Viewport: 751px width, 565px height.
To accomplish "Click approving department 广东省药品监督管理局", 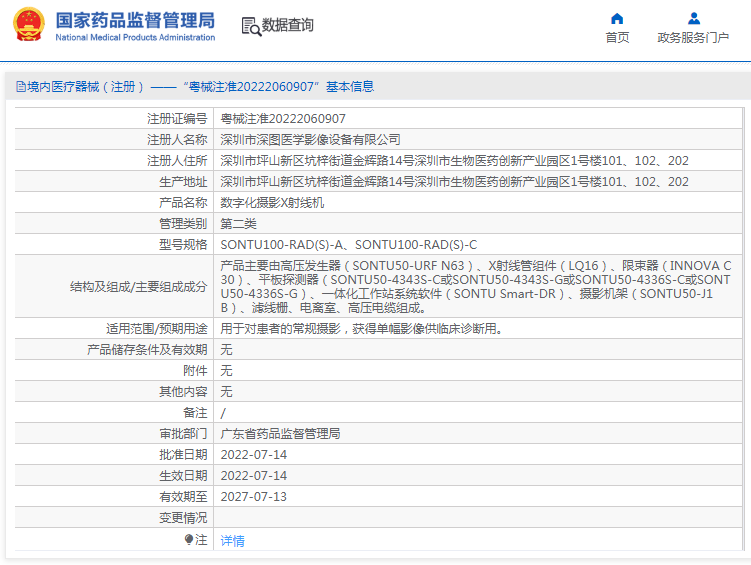I will pyautogui.click(x=280, y=434).
